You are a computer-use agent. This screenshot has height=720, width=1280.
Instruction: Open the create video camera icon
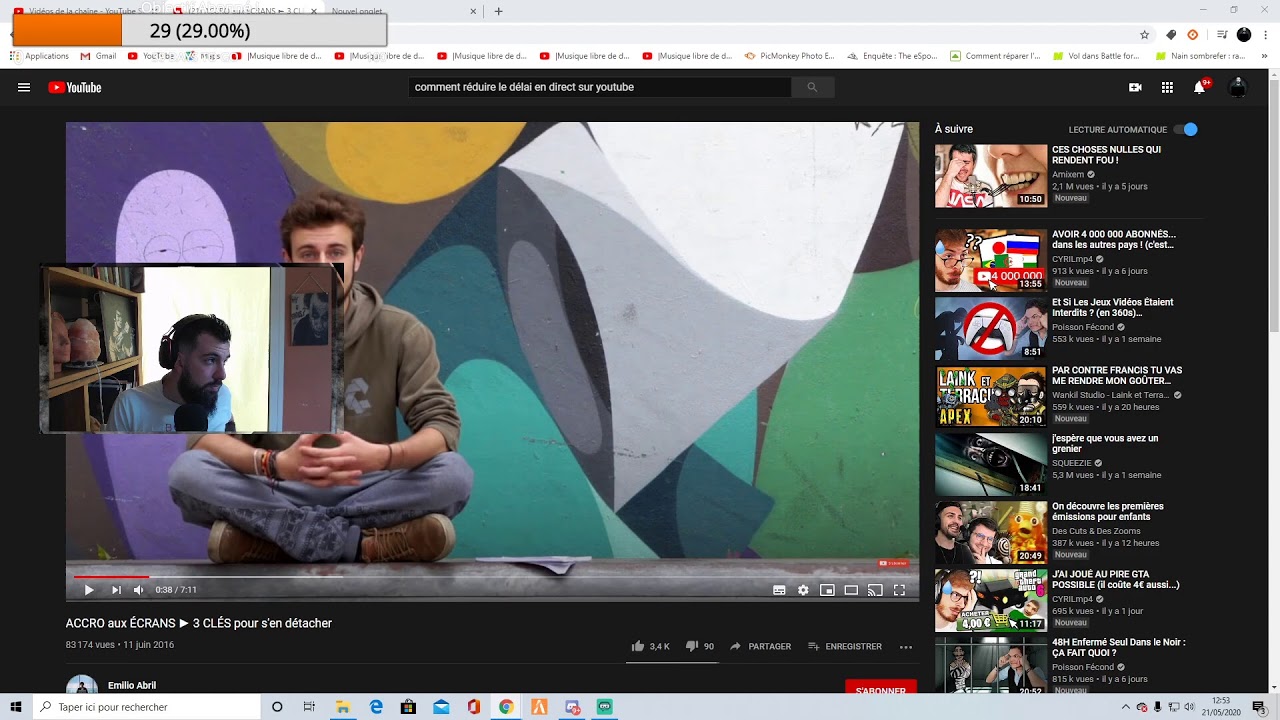[x=1135, y=87]
